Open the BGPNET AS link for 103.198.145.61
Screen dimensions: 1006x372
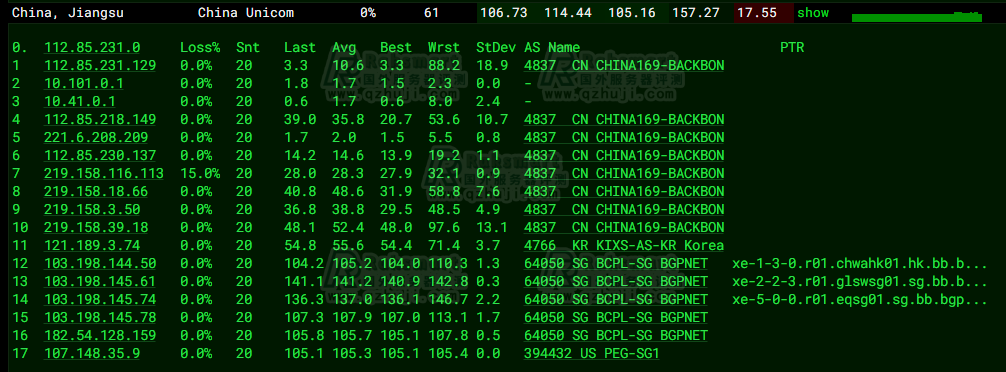coord(616,281)
